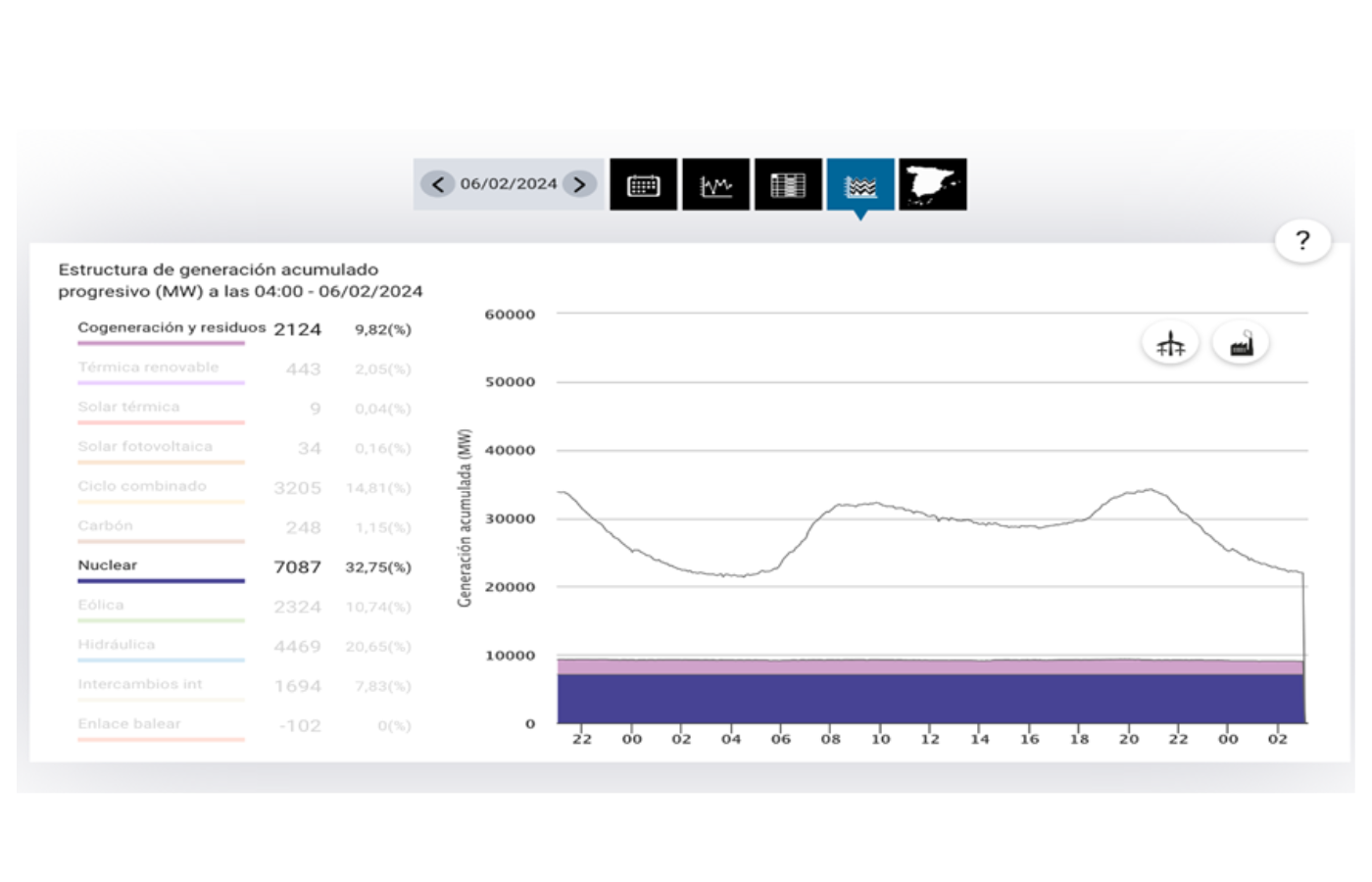Viewport: 1372px width, 882px height.
Task: Click the 60000 y-axis label
Action: pos(510,315)
